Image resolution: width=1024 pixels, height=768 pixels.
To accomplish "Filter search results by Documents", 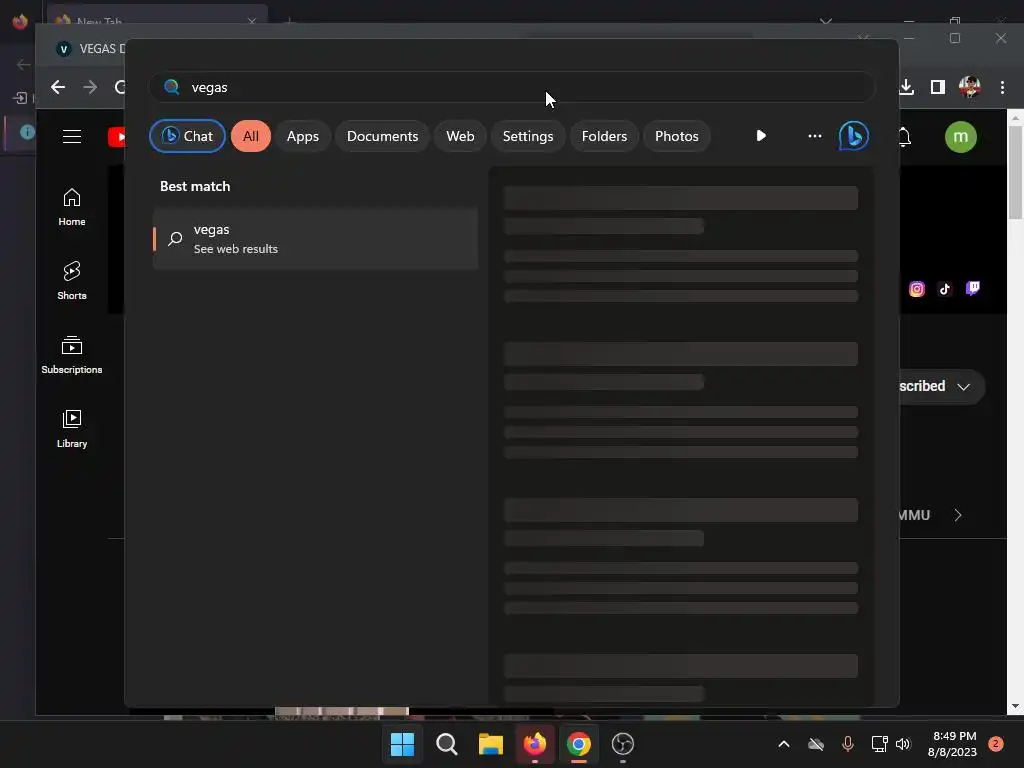I will tap(383, 136).
